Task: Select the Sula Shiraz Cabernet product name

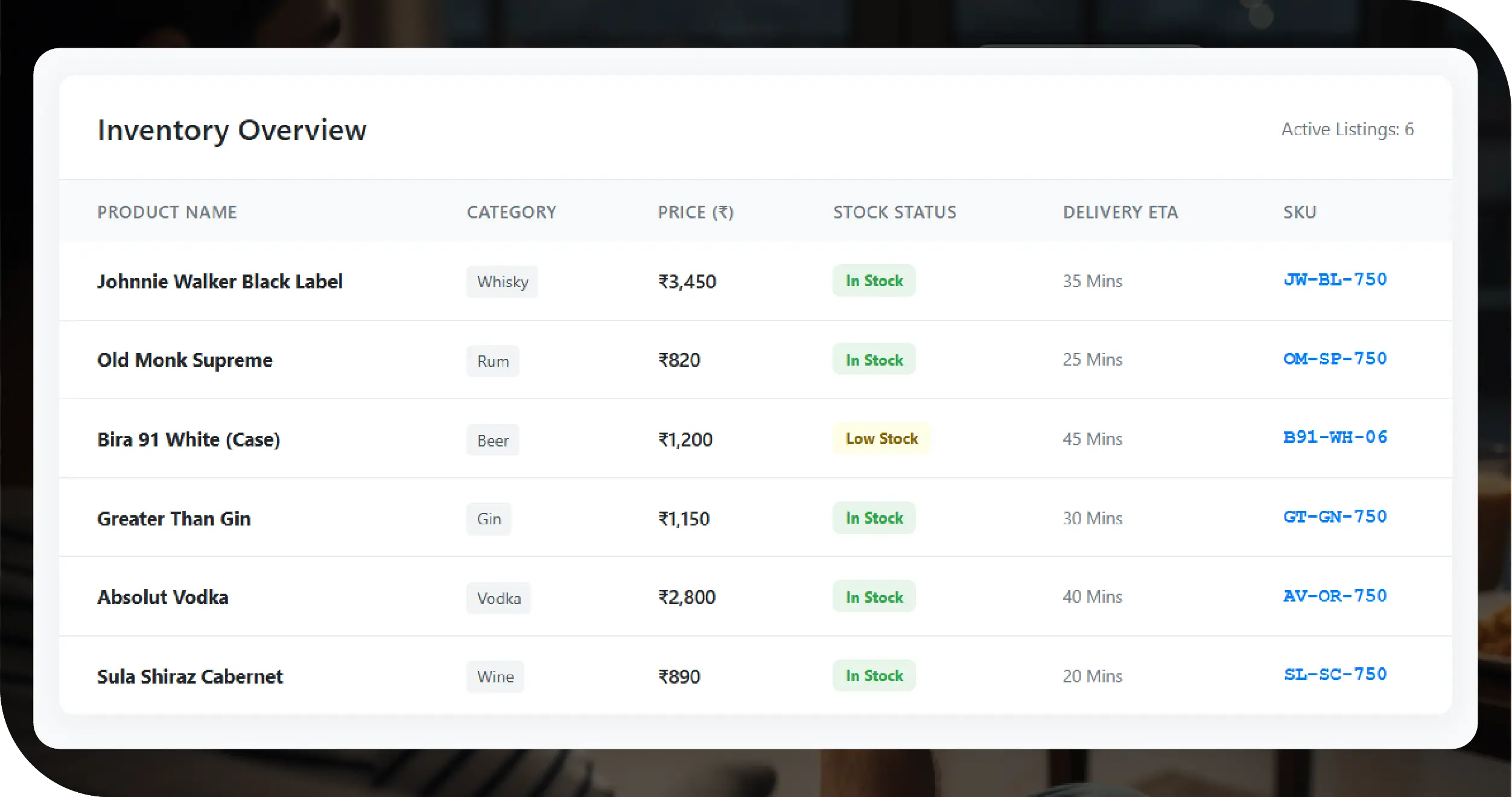Action: (189, 677)
